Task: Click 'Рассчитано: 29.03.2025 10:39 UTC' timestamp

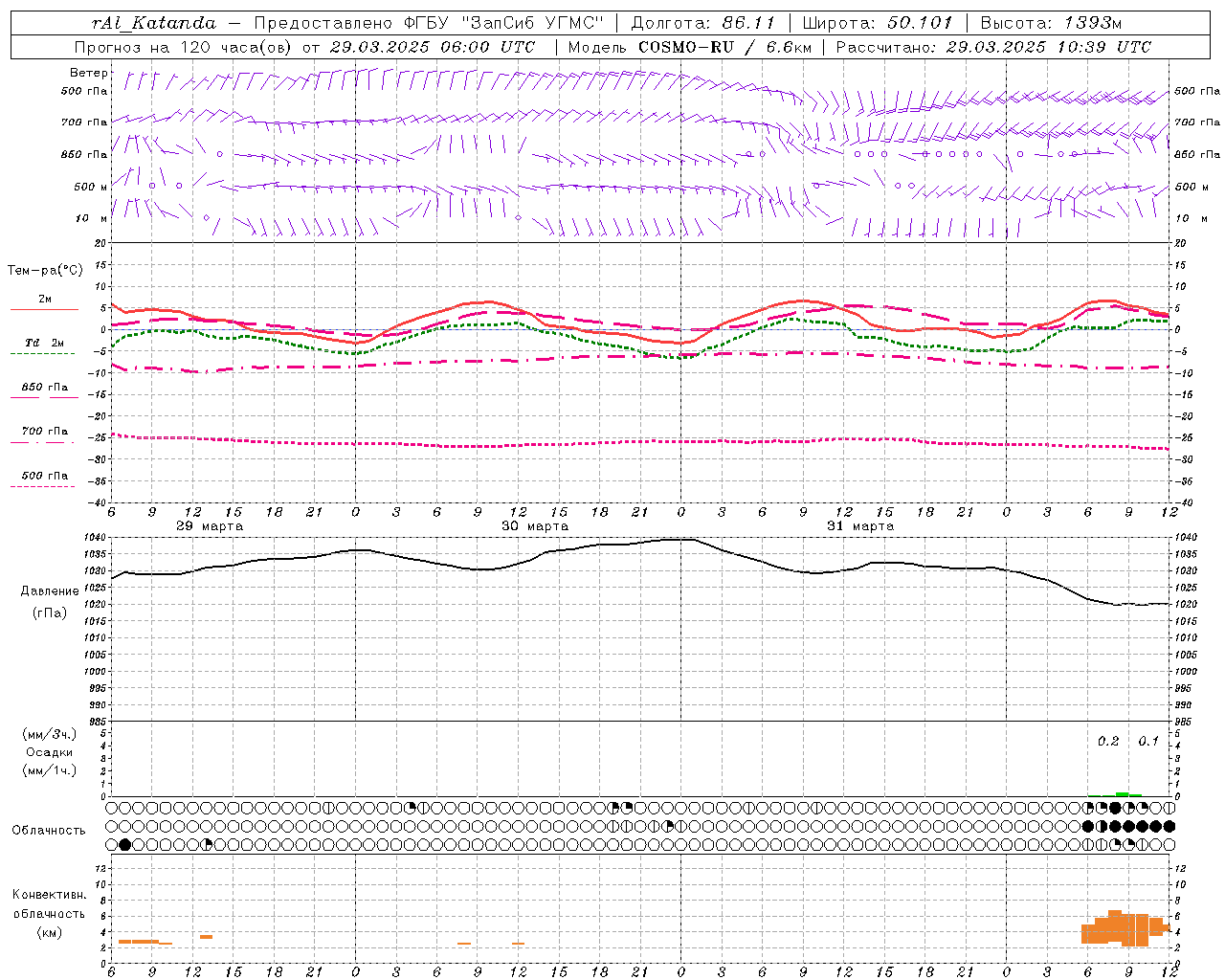Action: [993, 47]
